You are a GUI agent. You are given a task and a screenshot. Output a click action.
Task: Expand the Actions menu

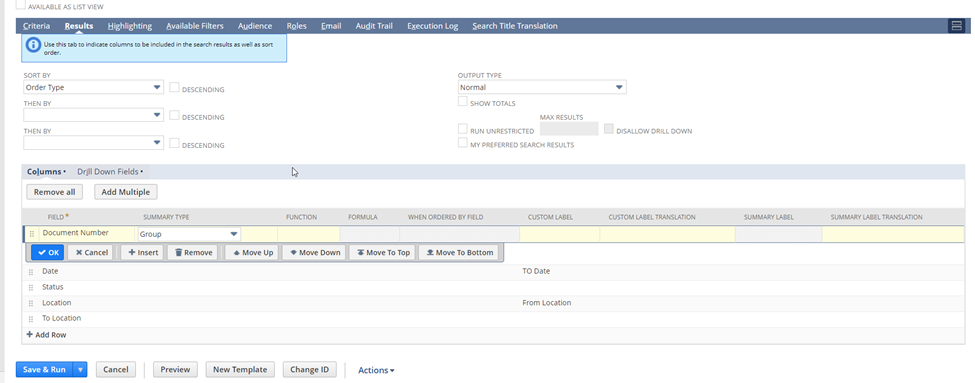tap(376, 370)
